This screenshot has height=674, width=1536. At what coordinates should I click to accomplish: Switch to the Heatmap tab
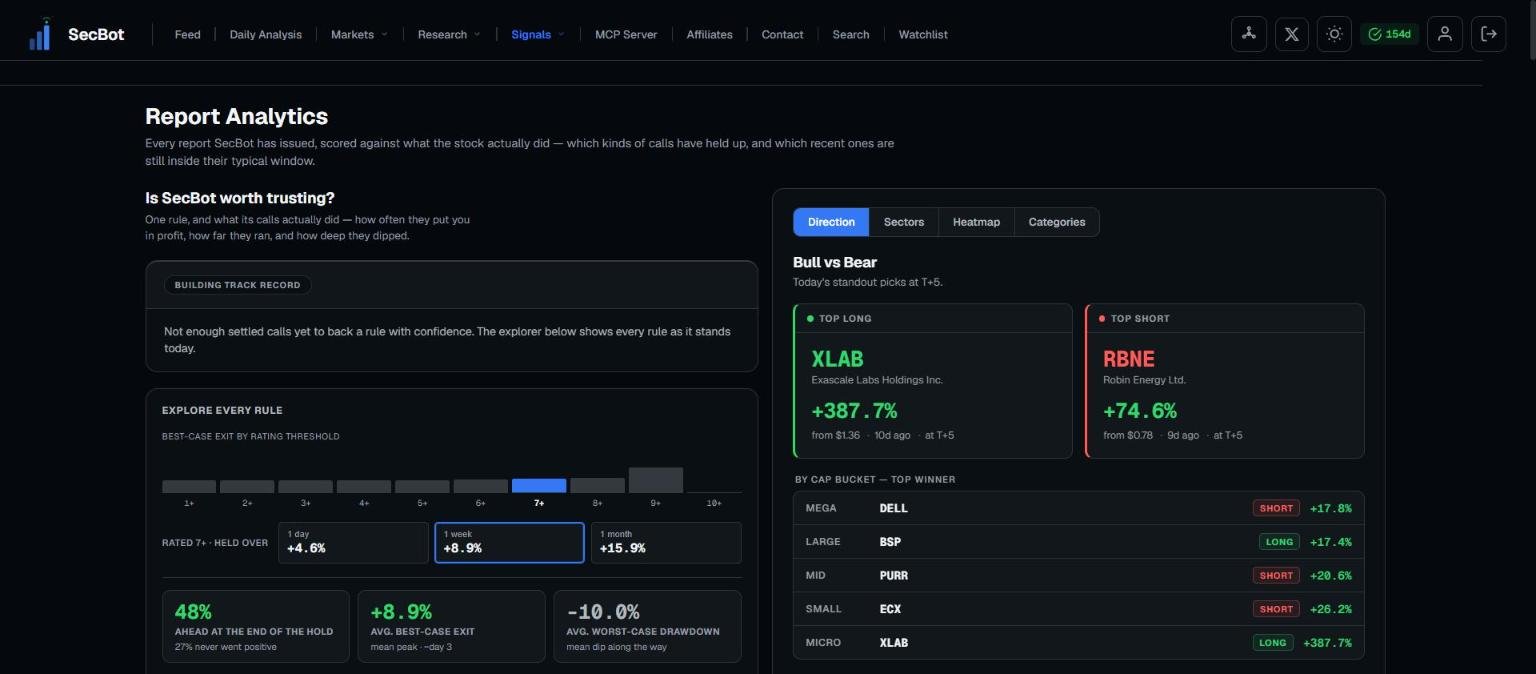(976, 222)
